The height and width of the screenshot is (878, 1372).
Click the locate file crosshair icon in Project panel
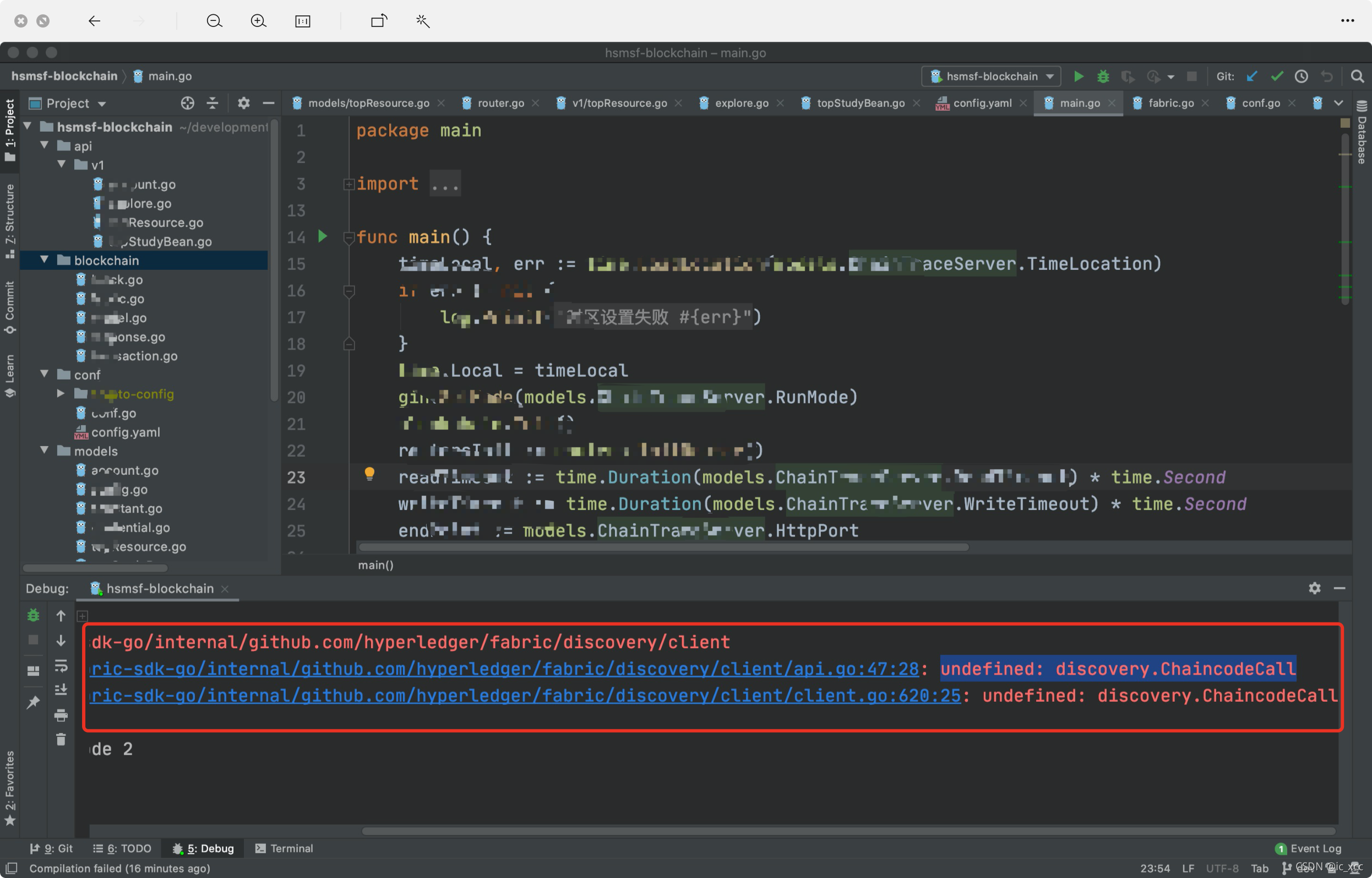pos(187,103)
